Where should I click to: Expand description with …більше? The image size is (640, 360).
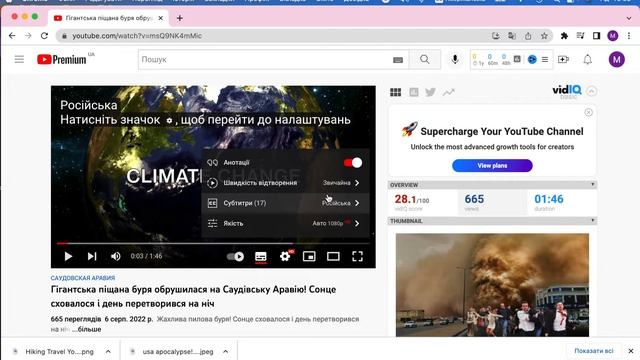point(87,329)
